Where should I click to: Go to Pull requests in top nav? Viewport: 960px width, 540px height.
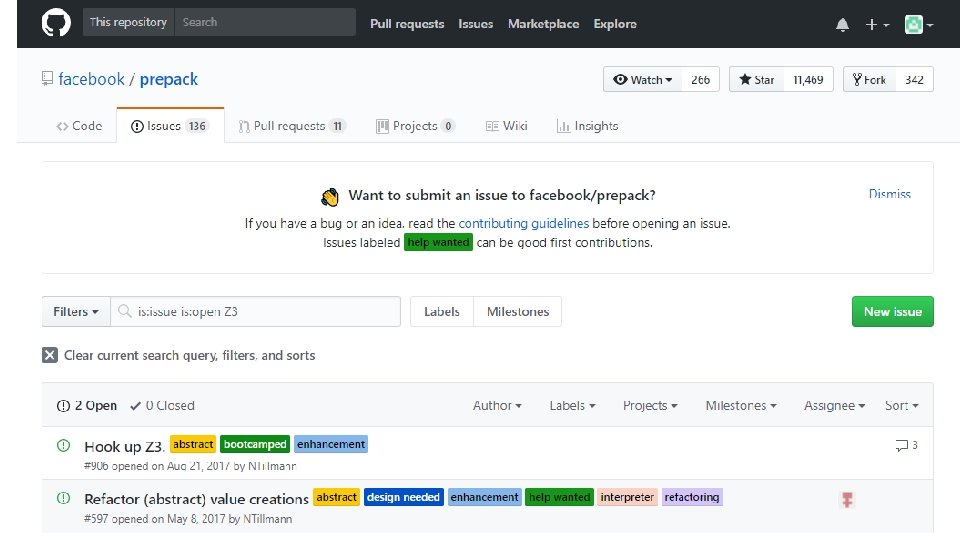(x=407, y=24)
